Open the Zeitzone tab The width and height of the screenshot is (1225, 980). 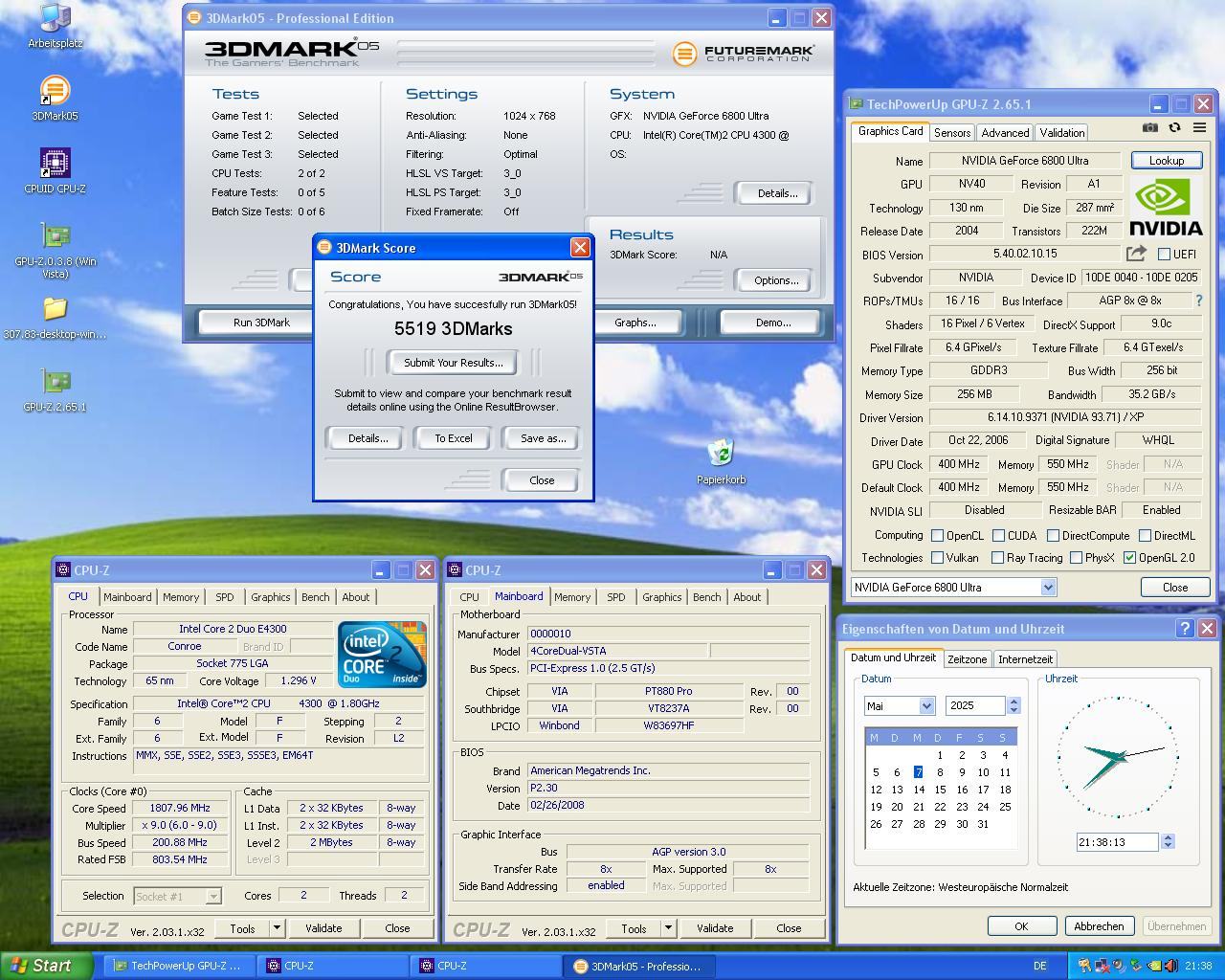pos(967,659)
